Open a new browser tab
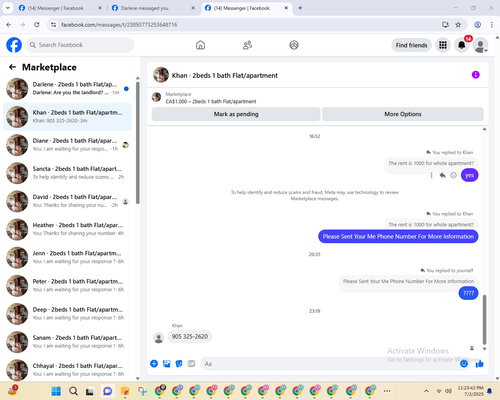 coord(300,8)
